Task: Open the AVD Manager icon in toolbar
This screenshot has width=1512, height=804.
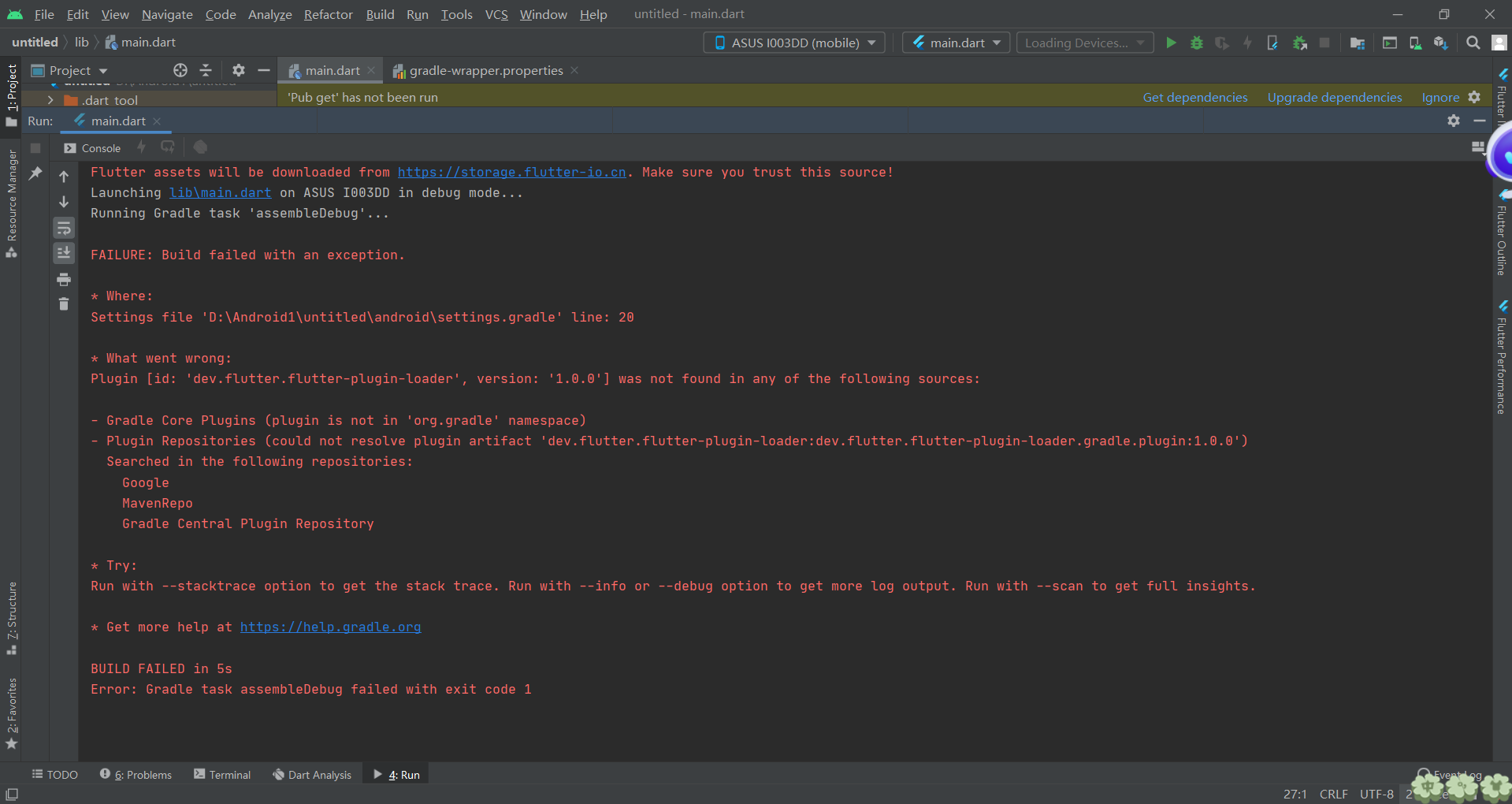Action: pyautogui.click(x=1415, y=43)
